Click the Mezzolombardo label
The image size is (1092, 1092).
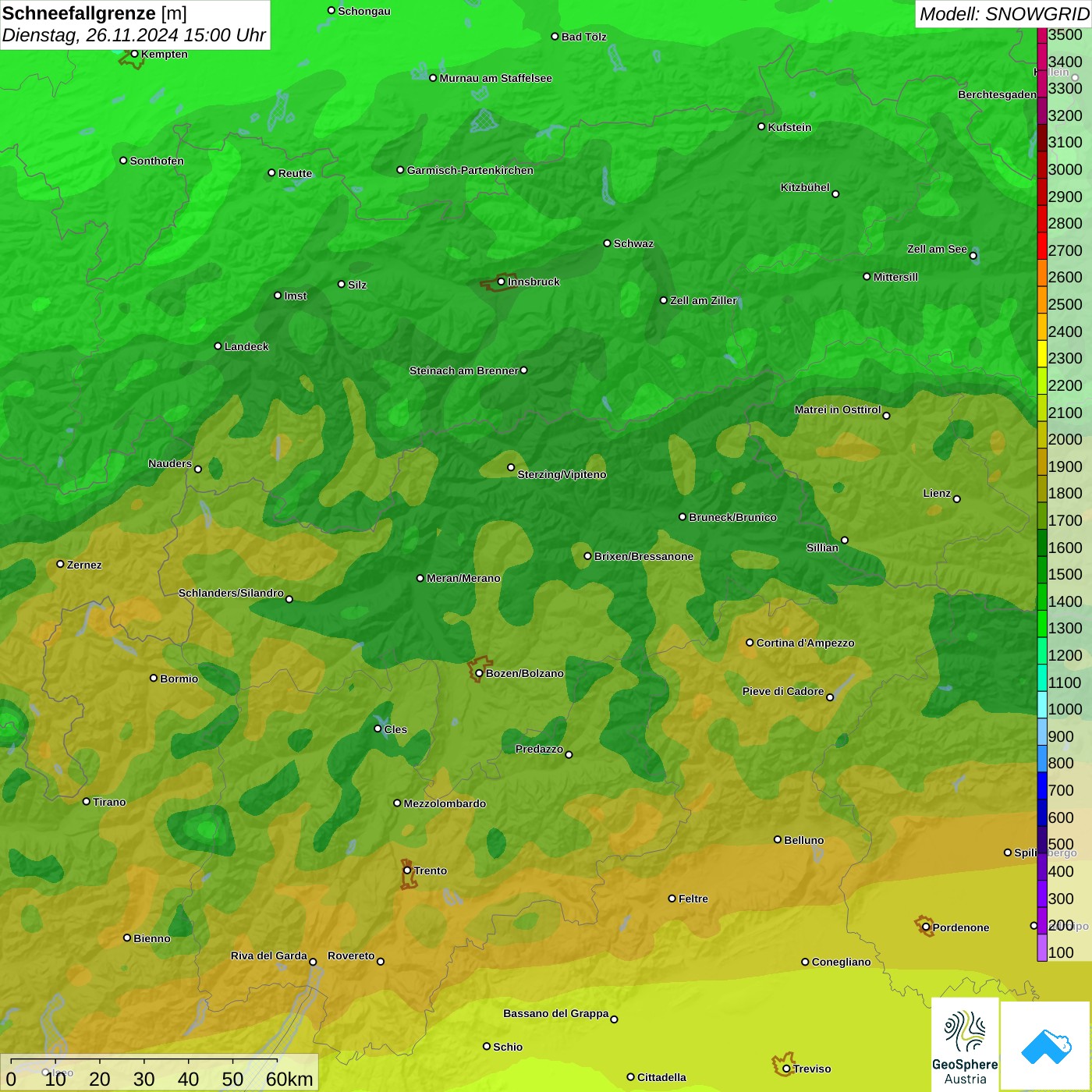(x=445, y=803)
